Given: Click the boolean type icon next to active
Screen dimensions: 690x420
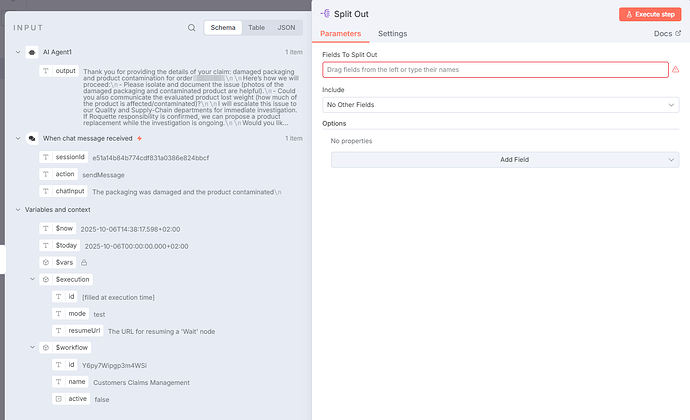Looking at the screenshot, I should [59, 398].
